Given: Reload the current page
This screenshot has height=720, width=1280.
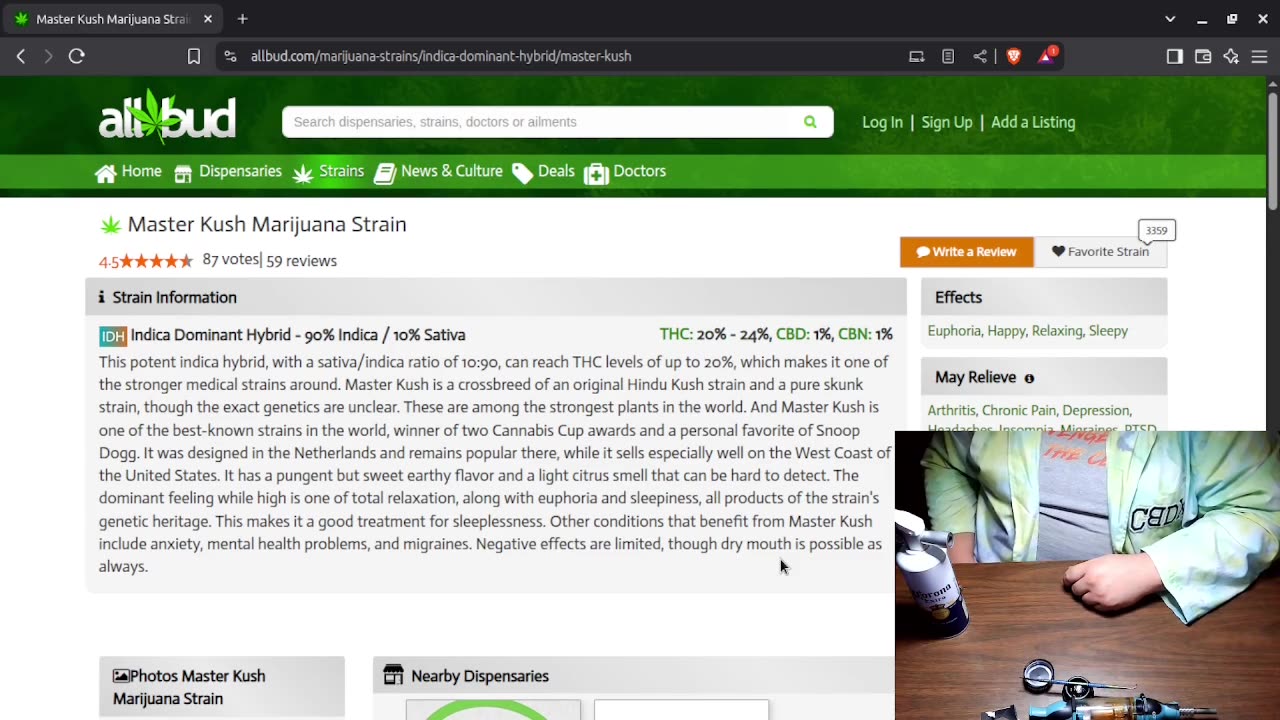Looking at the screenshot, I should [76, 56].
